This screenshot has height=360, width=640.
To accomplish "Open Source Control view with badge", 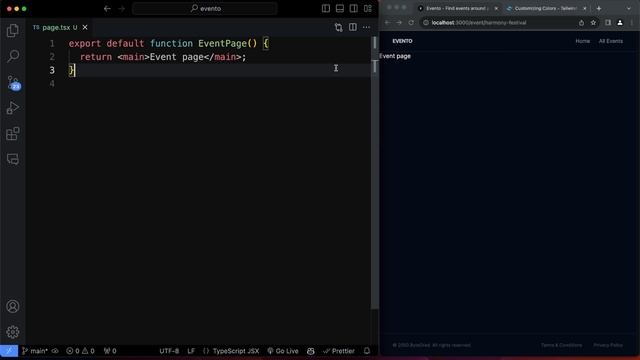I will (x=13, y=83).
